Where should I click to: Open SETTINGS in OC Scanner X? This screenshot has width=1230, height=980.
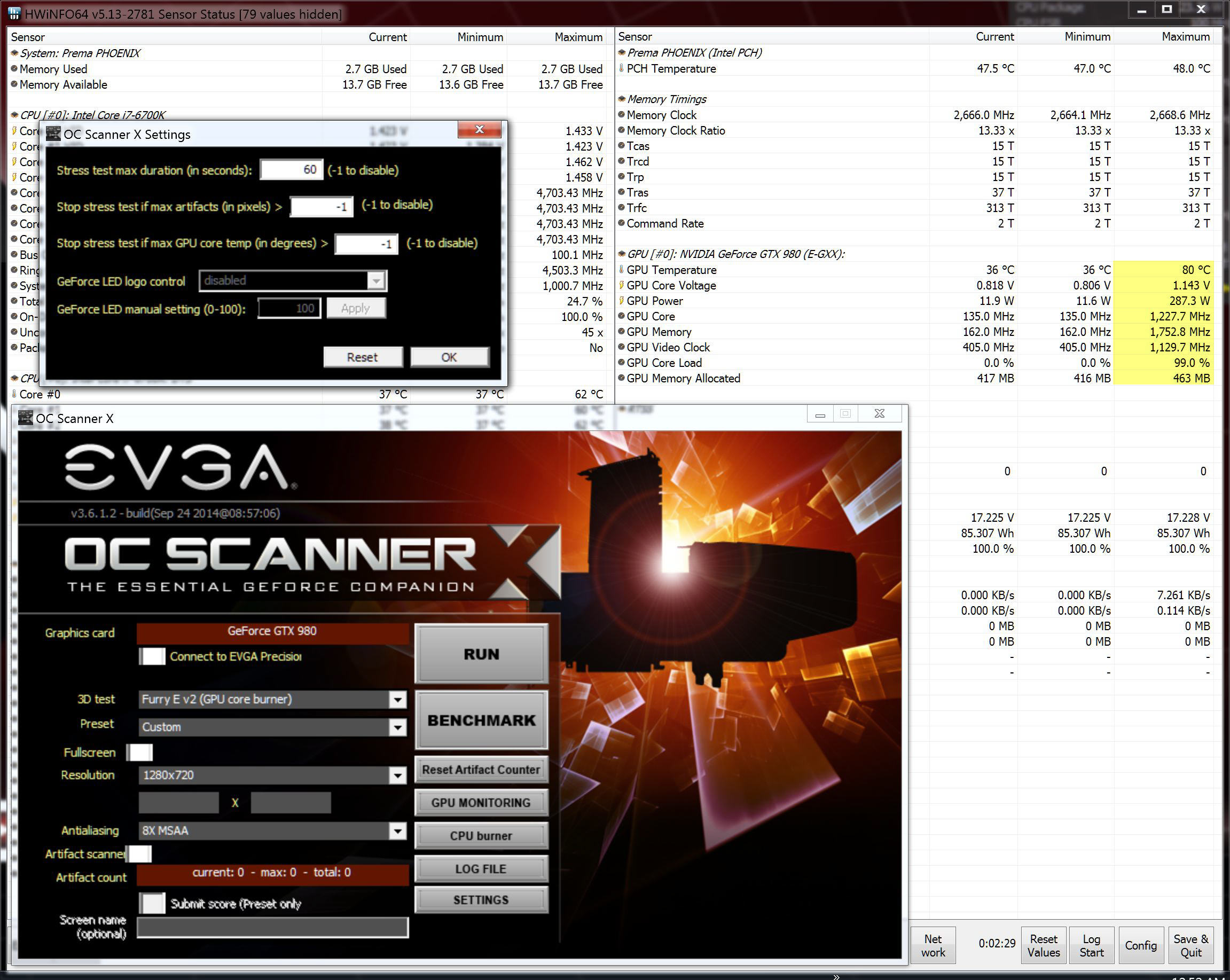[x=482, y=899]
